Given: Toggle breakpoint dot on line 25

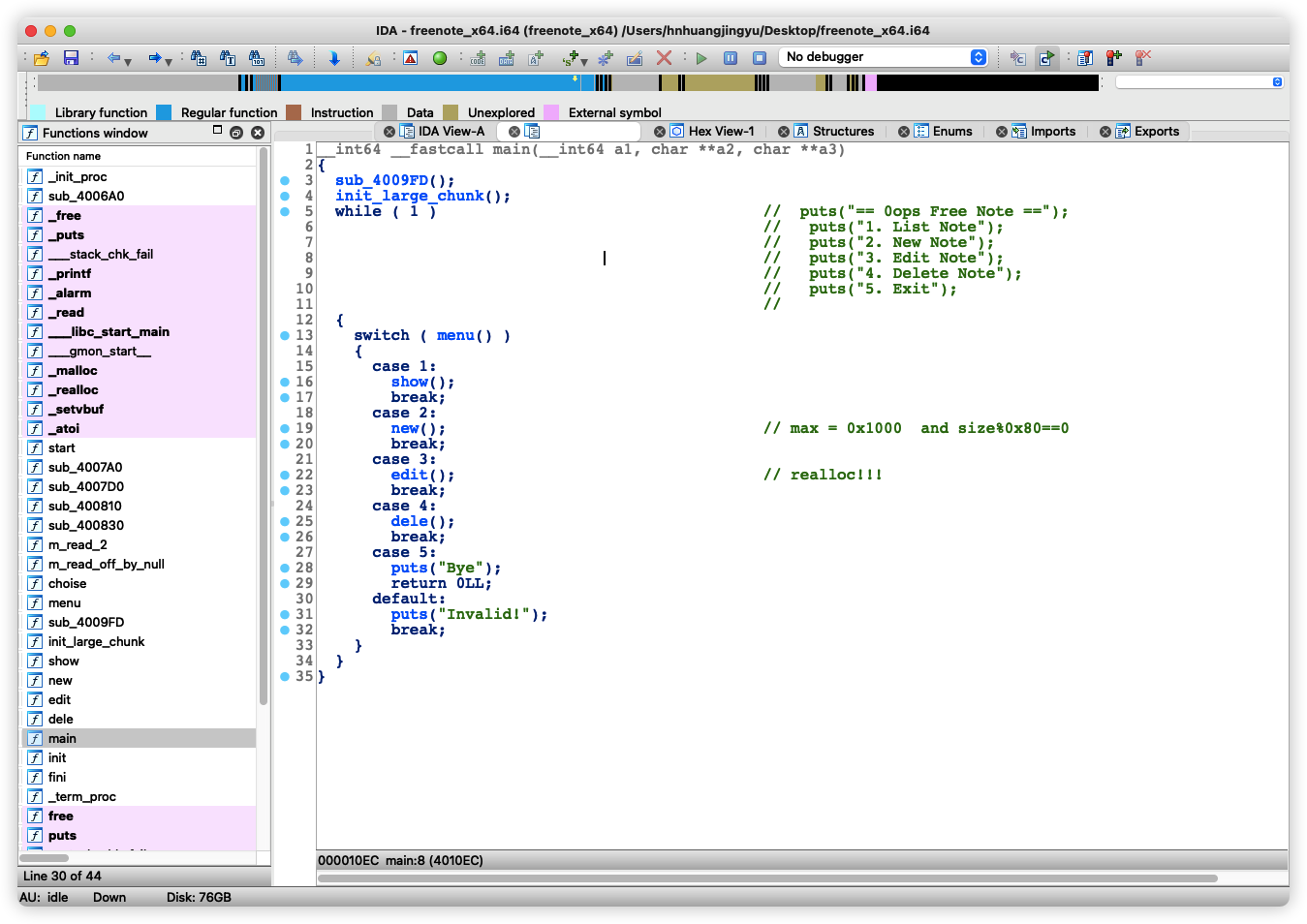Looking at the screenshot, I should (x=285, y=521).
